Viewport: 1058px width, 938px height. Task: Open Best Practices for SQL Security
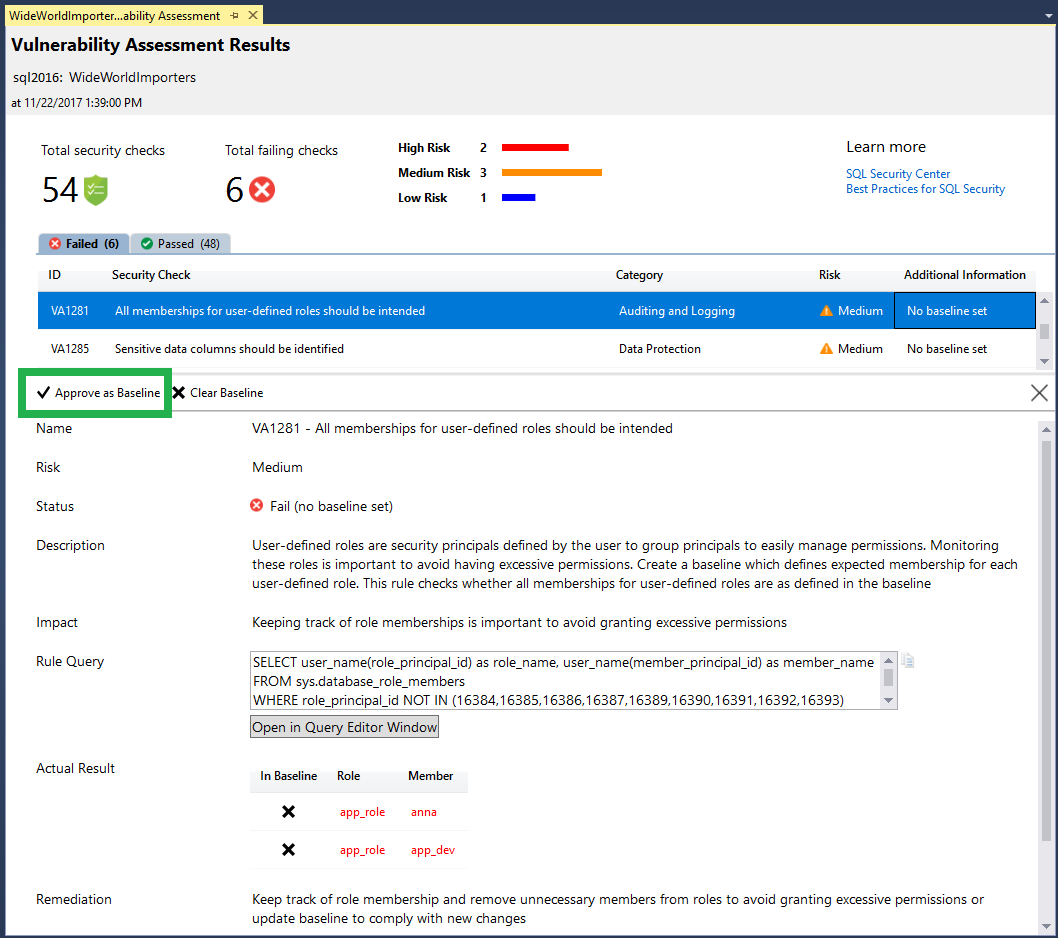tap(925, 188)
